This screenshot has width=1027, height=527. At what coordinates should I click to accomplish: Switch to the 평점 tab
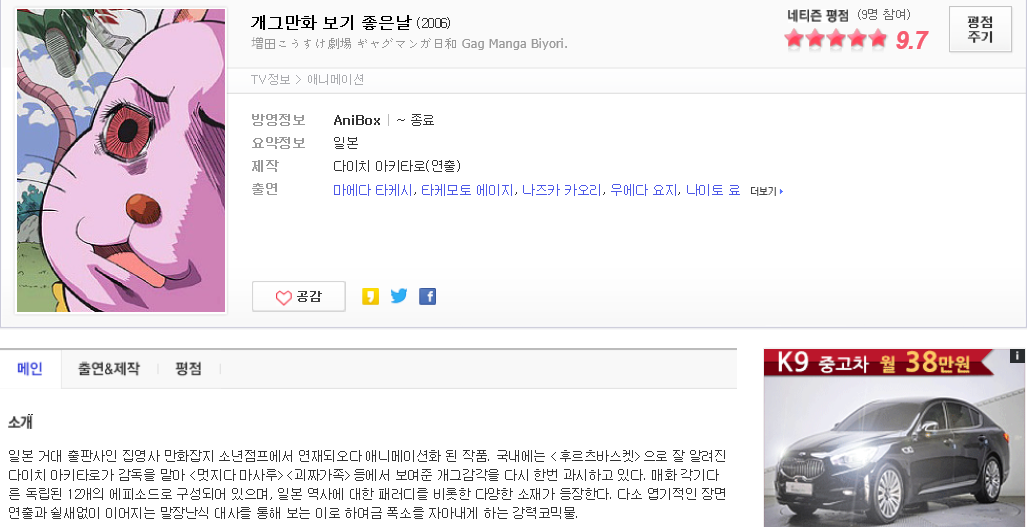tap(189, 369)
